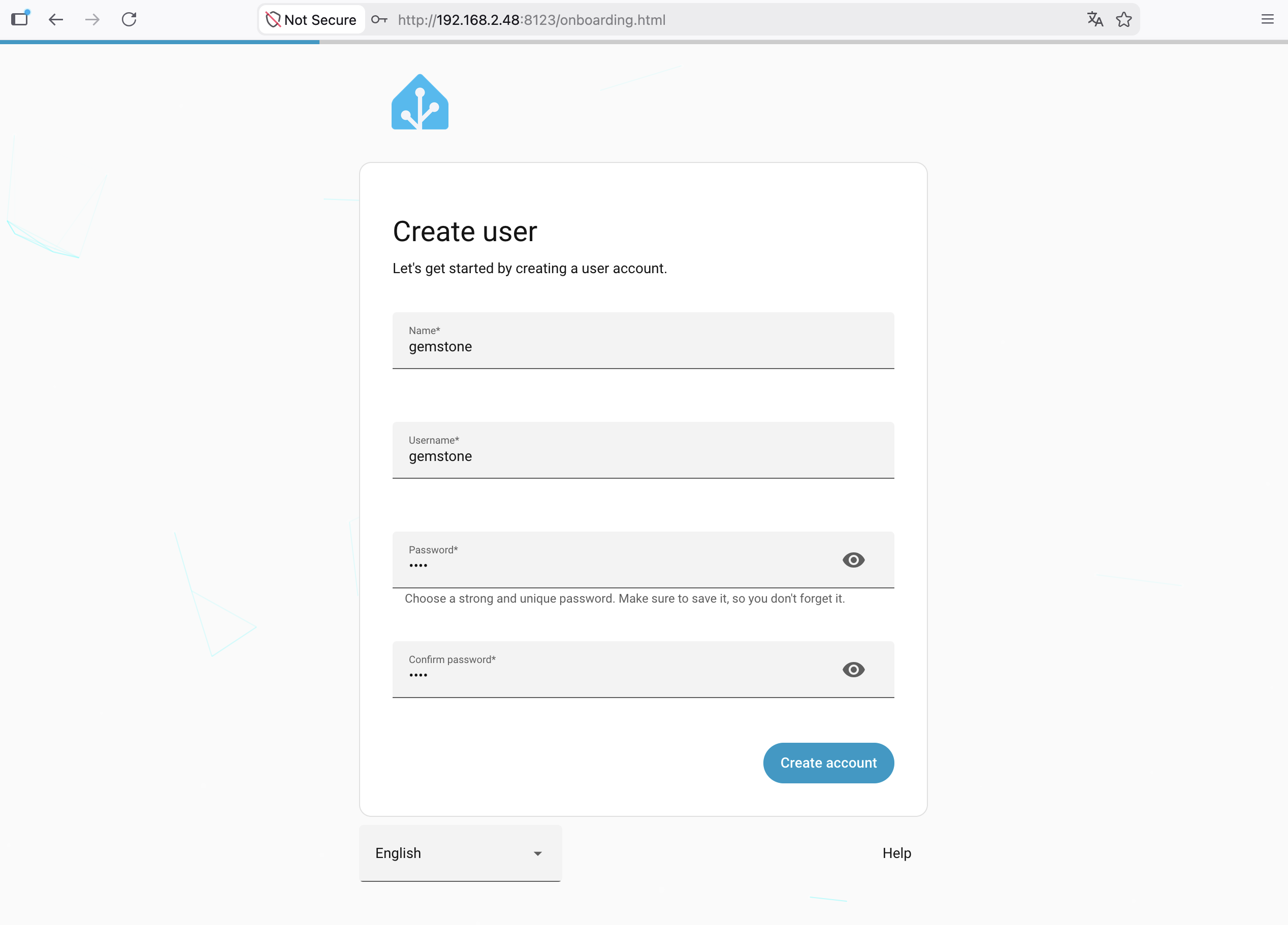Show the Password field contents
This screenshot has height=925, width=1288.
click(x=853, y=560)
